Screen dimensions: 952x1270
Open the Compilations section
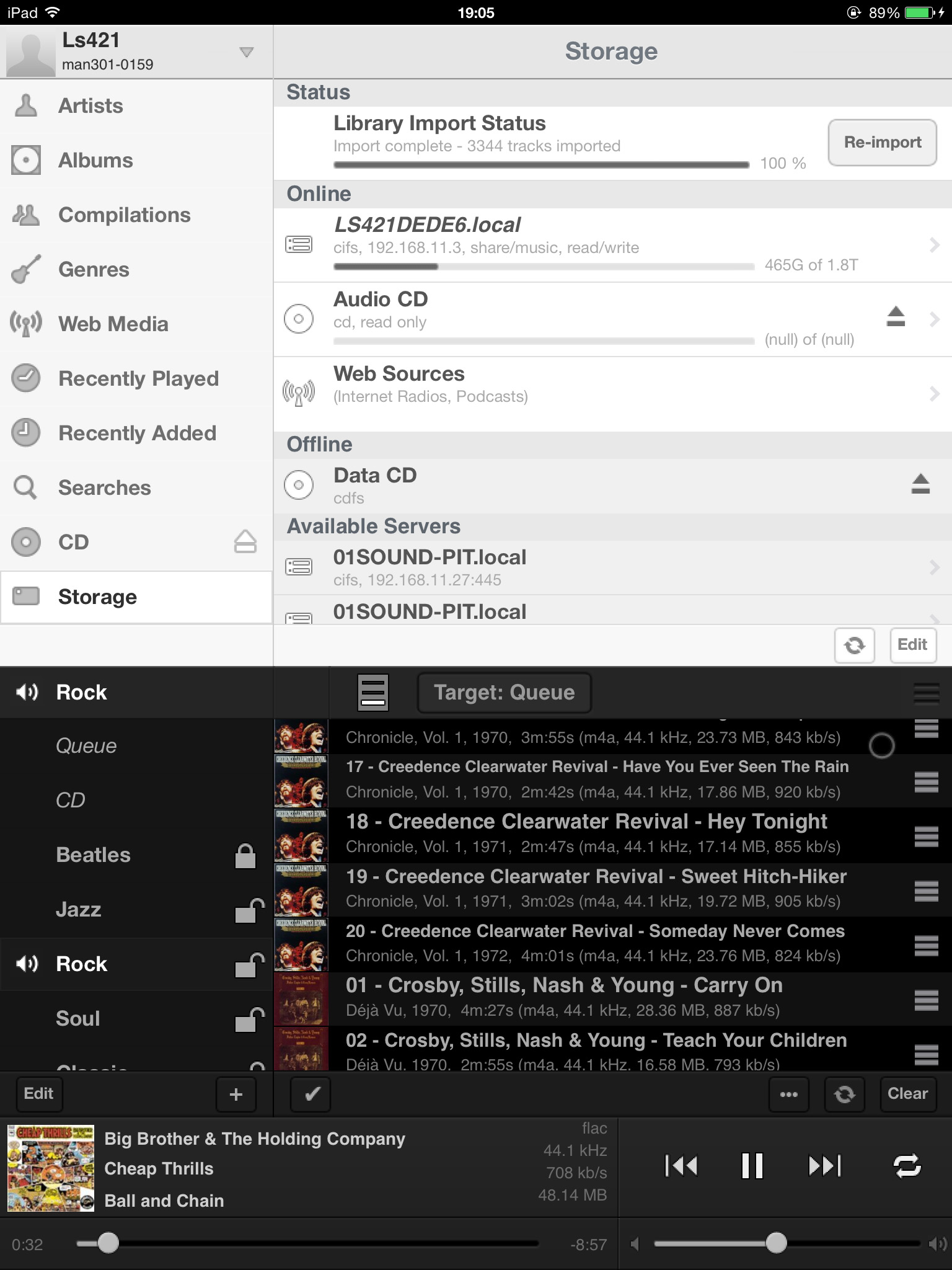136,215
